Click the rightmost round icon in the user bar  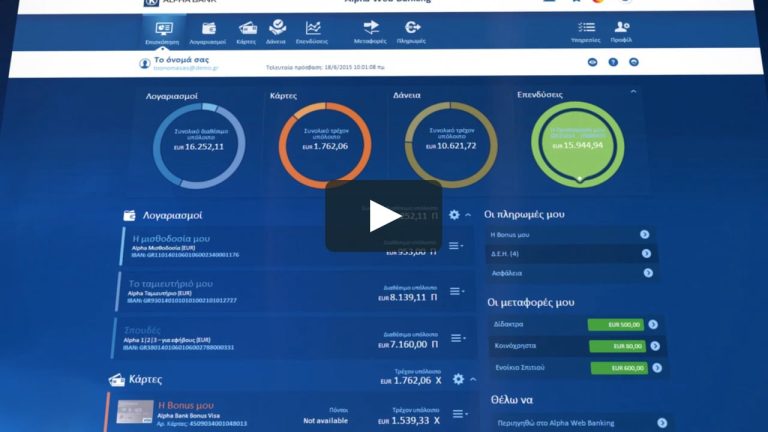[x=634, y=62]
